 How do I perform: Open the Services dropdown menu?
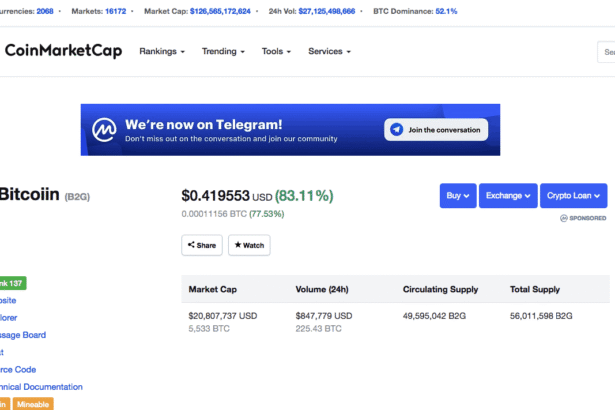coord(329,51)
